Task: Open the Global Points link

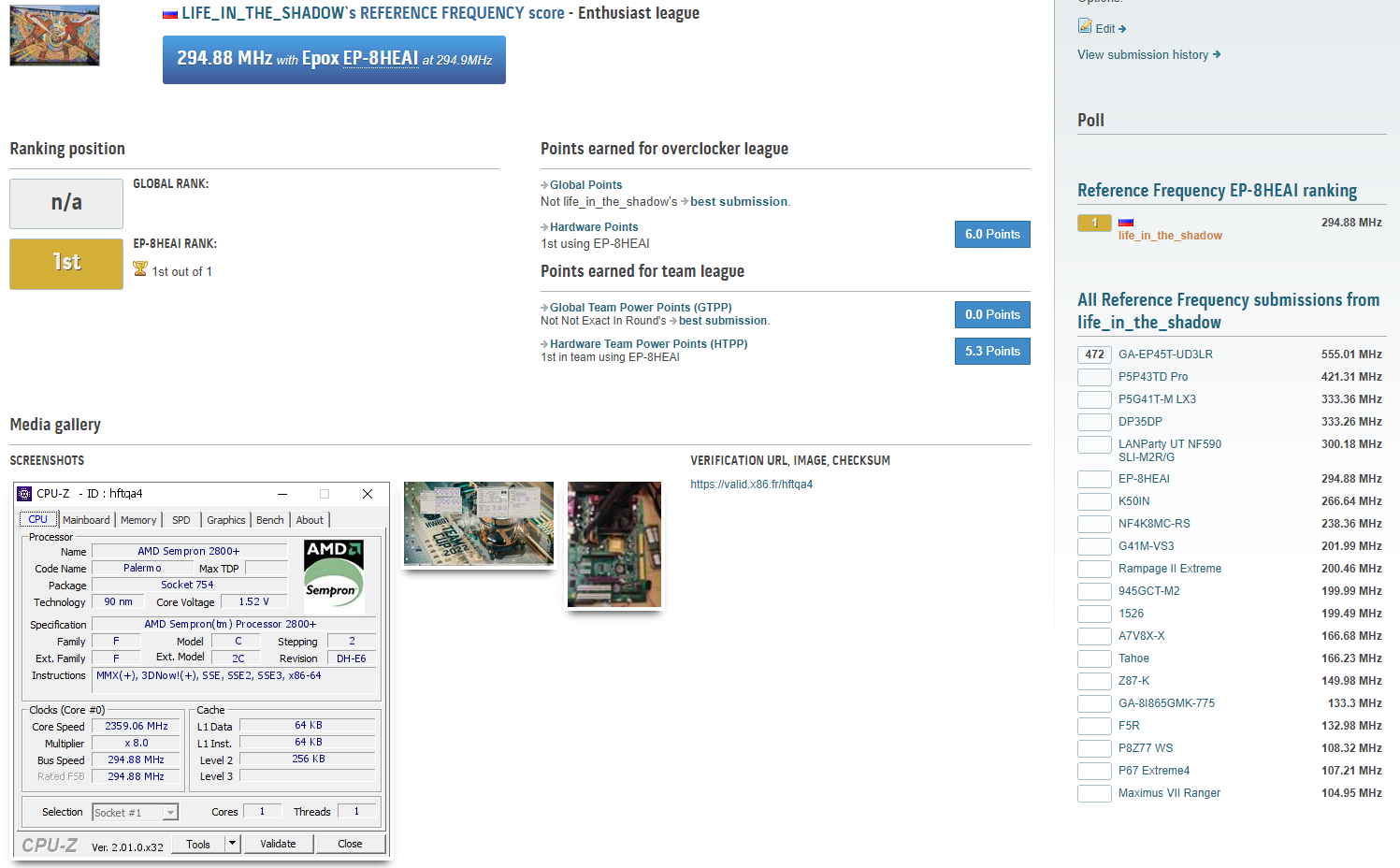Action: point(585,185)
